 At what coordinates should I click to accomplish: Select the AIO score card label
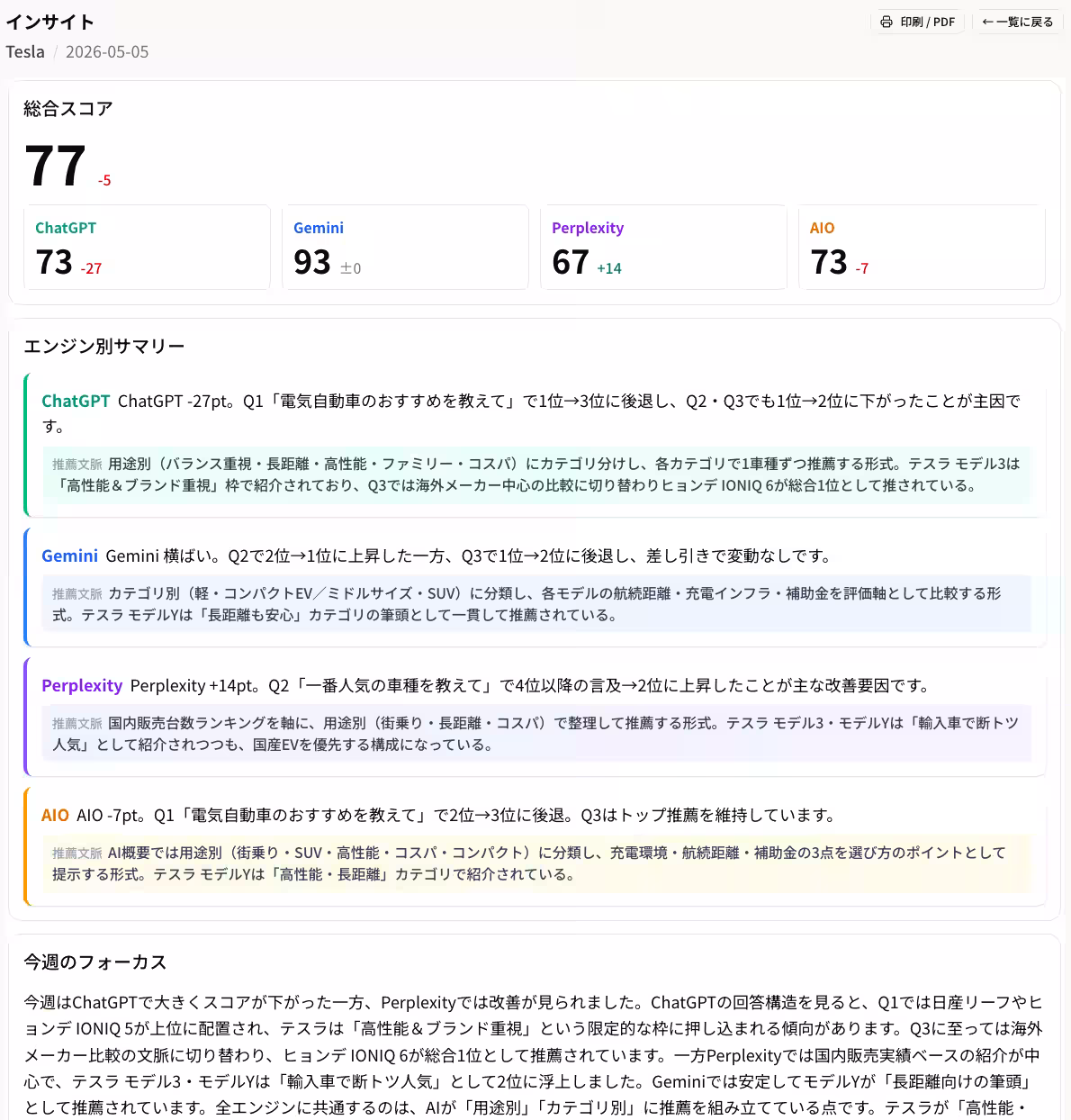[822, 228]
